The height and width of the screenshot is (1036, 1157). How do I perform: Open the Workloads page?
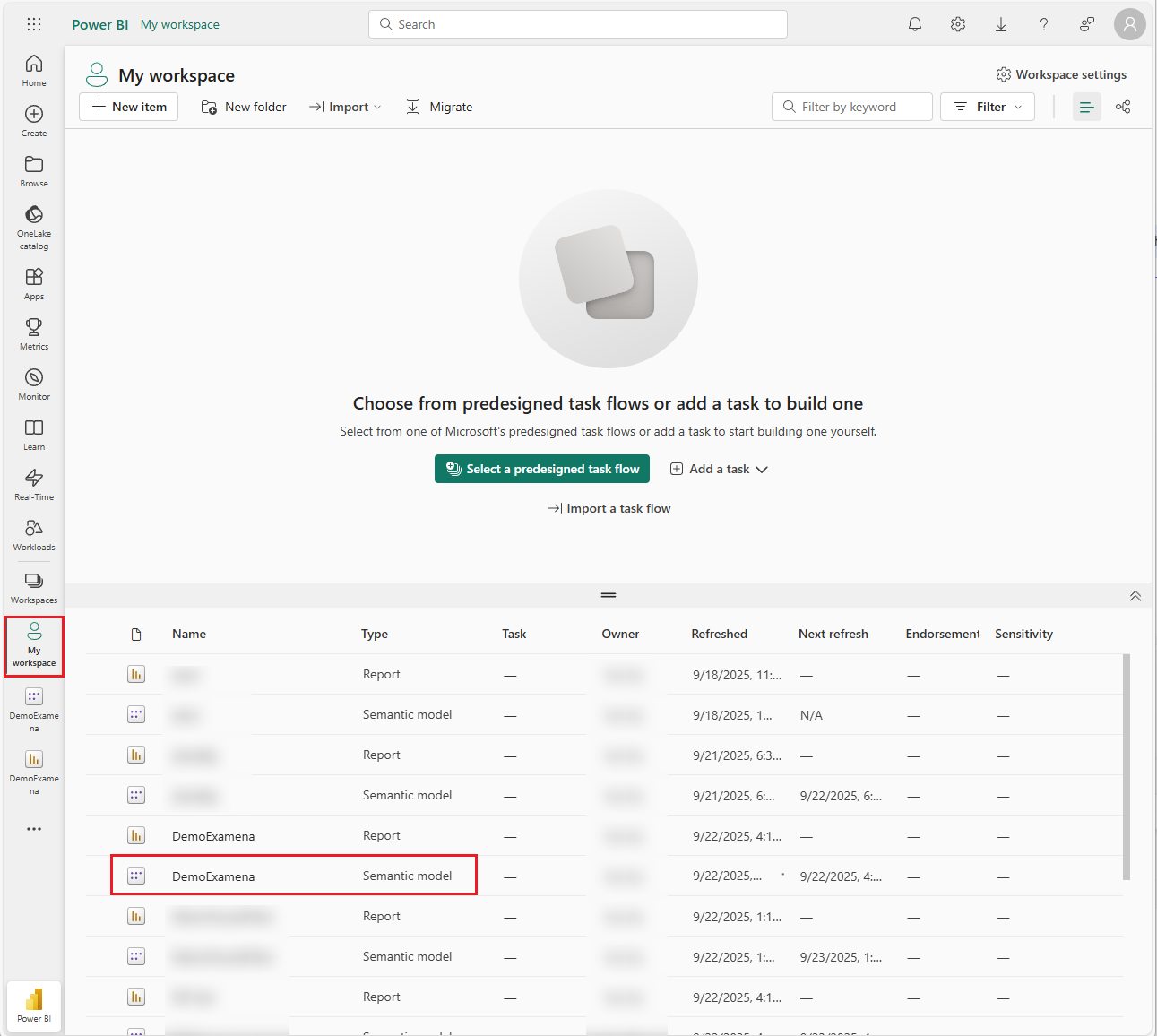coord(34,534)
